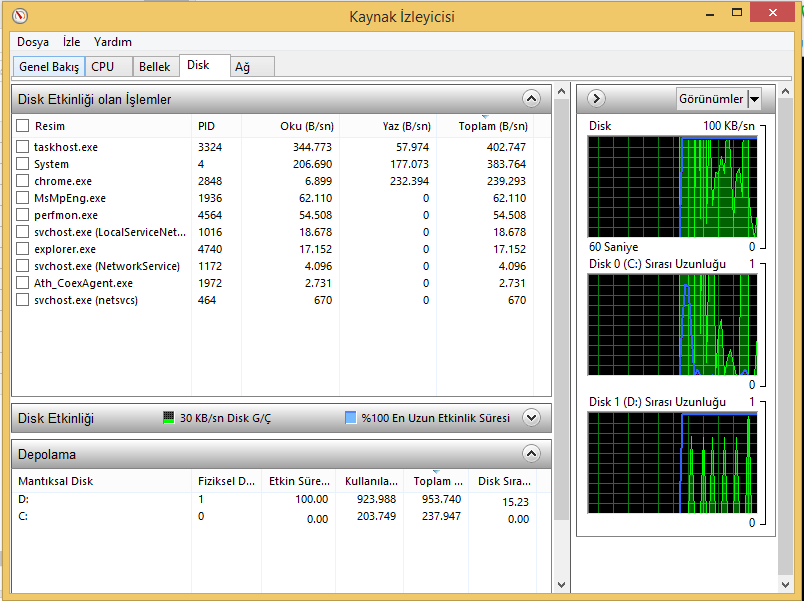Open the İzle menu
The width and height of the screenshot is (804, 601).
coord(71,42)
